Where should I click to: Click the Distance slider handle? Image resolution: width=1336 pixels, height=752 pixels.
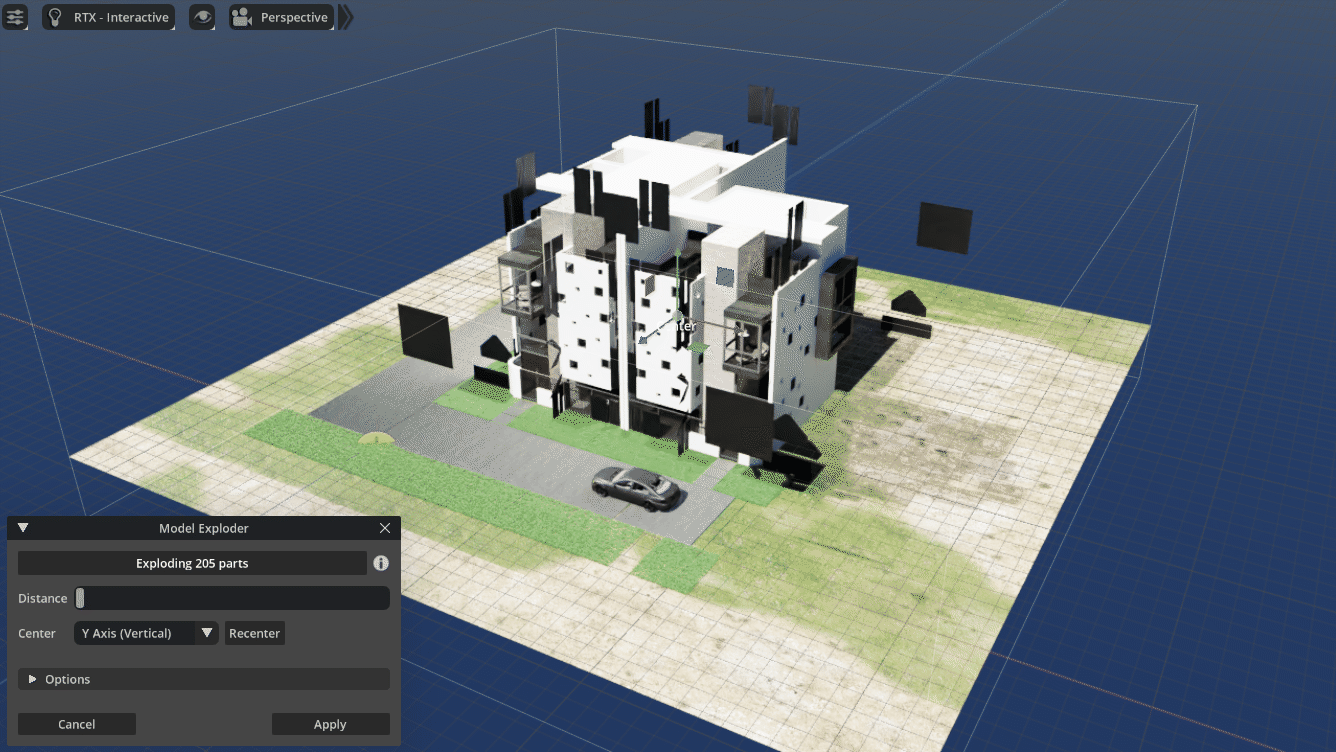[81, 598]
